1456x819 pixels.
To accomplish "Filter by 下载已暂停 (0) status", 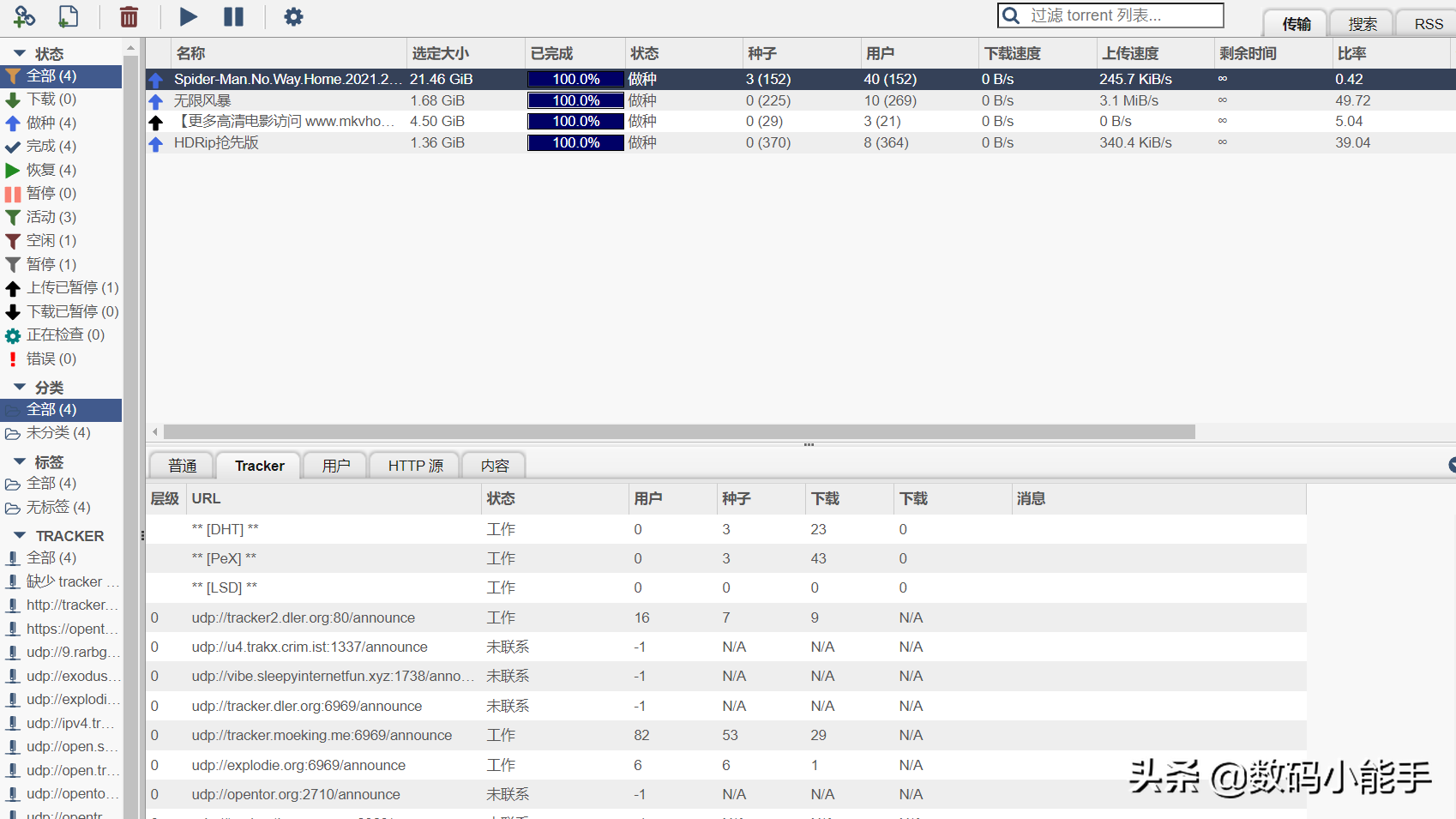I will (x=61, y=311).
